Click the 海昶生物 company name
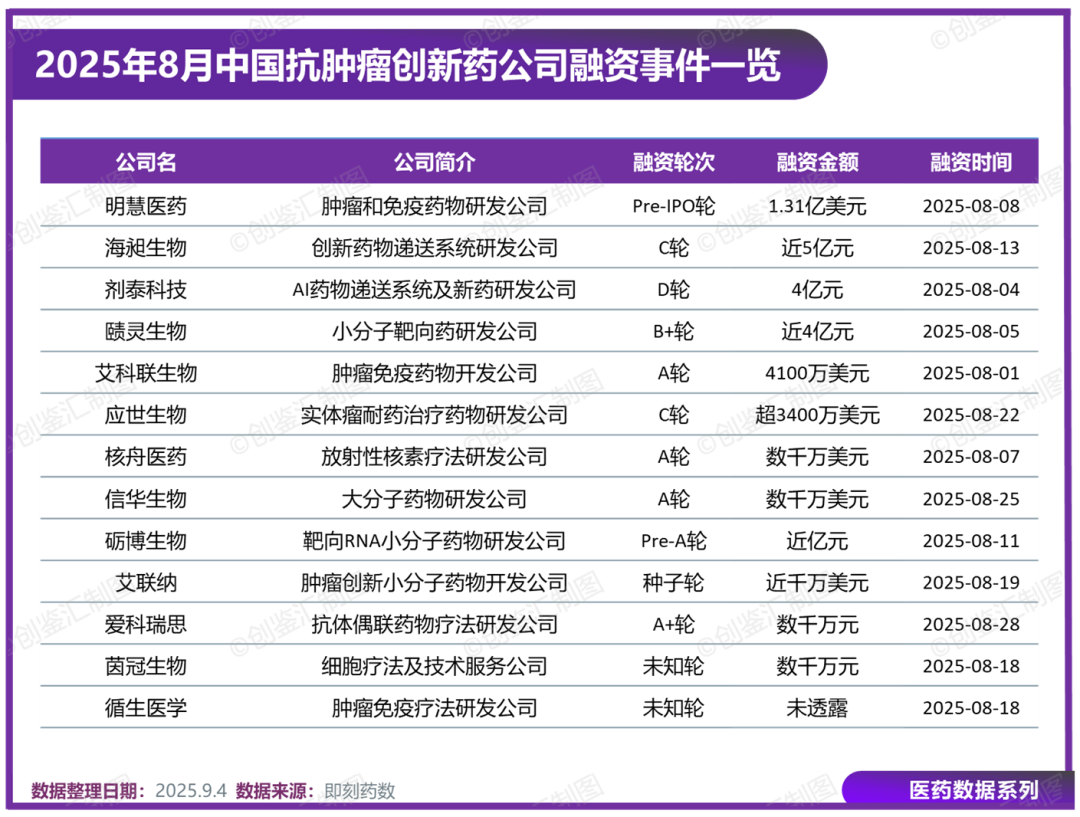Viewport: 1080px width, 817px height. coord(146,248)
